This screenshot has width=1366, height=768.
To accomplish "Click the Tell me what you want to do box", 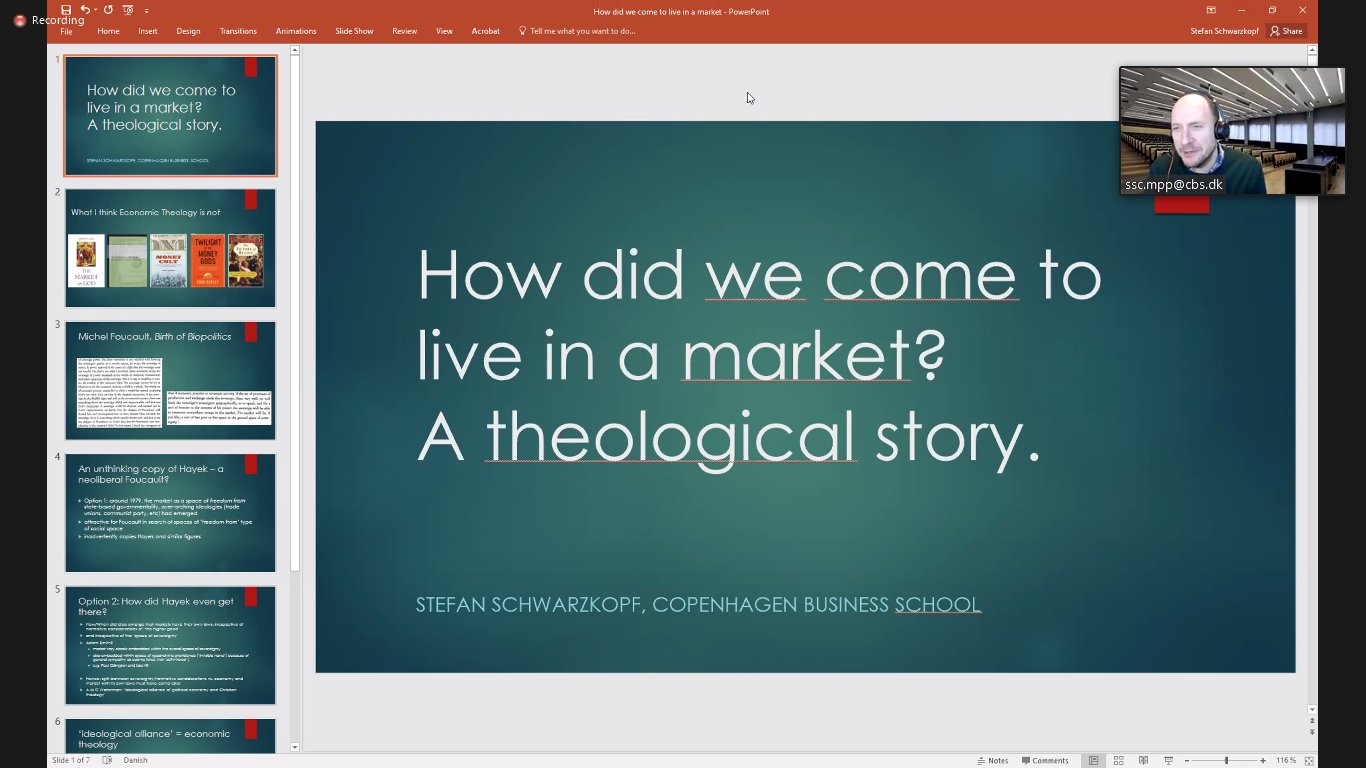I will pyautogui.click(x=577, y=31).
